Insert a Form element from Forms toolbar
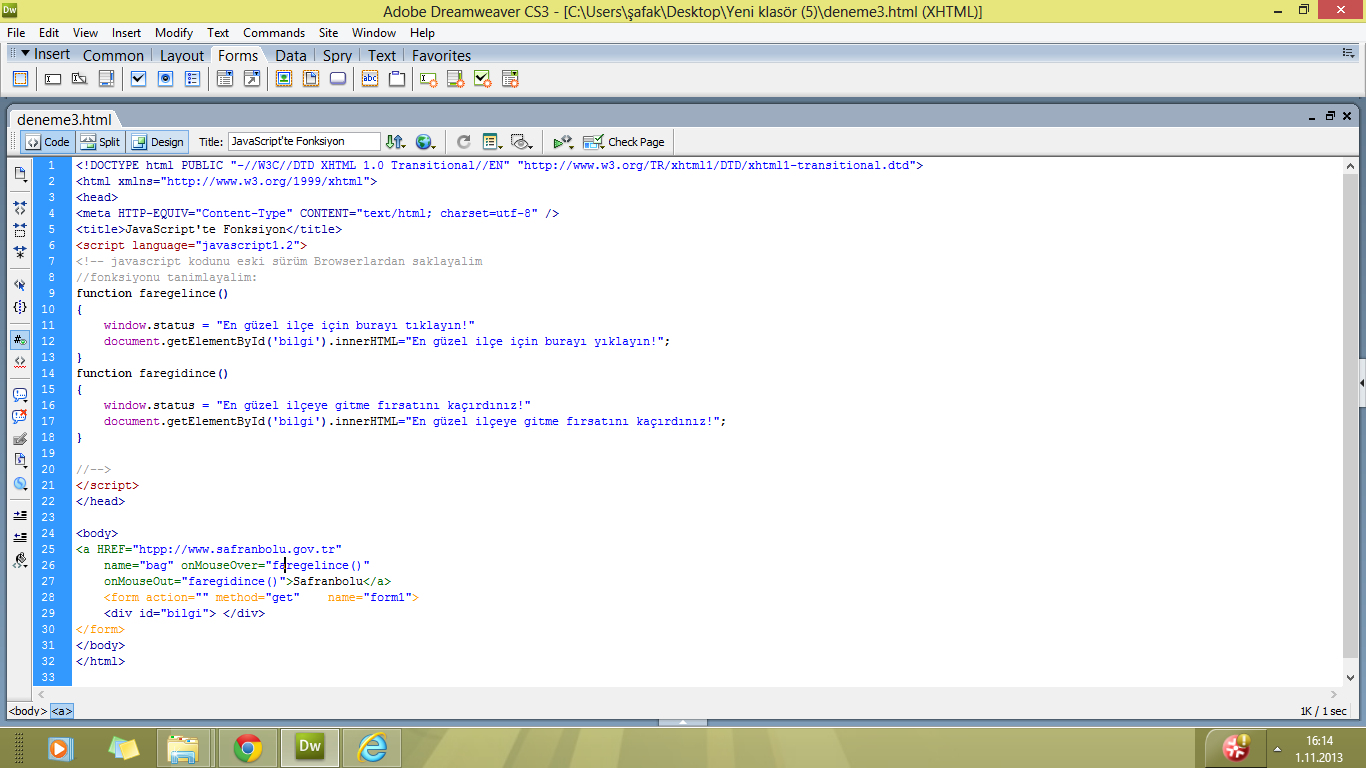The width and height of the screenshot is (1366, 768). (20, 78)
